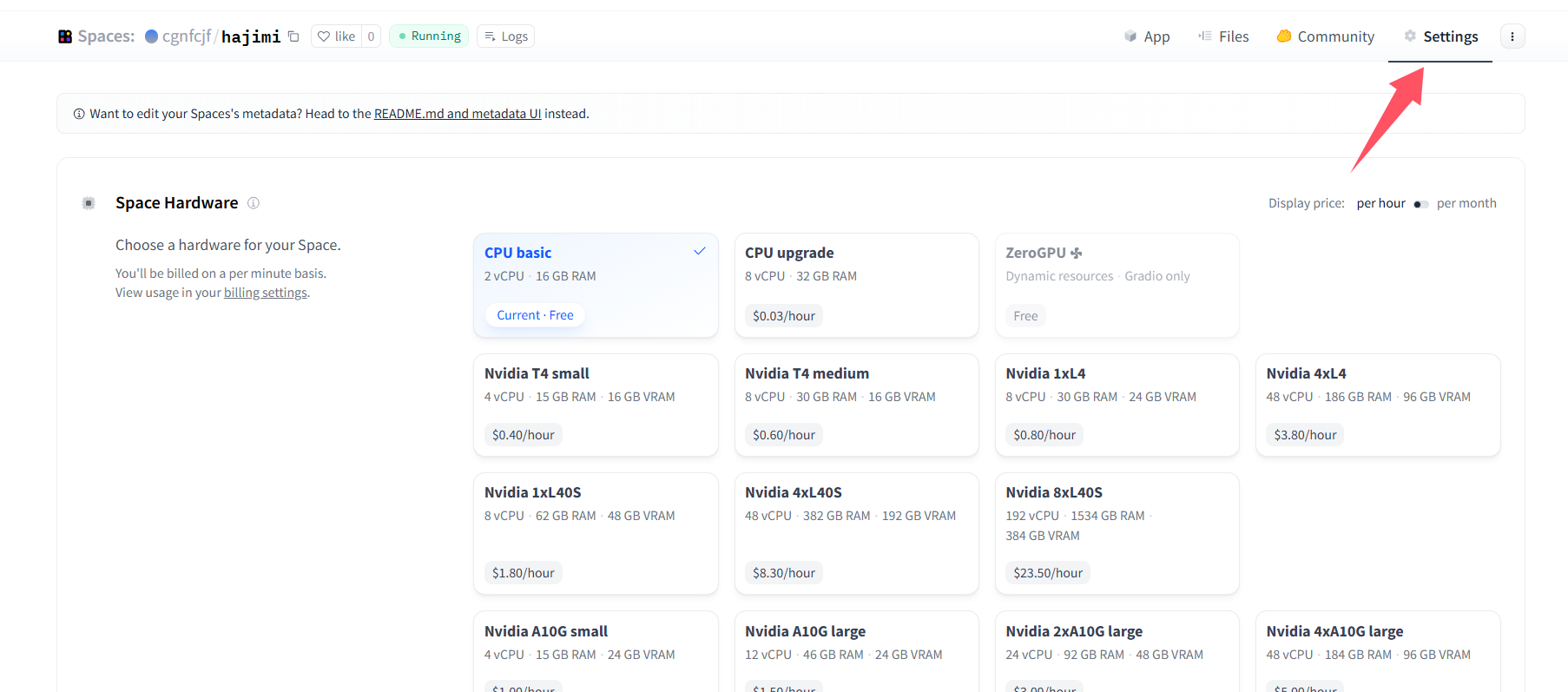The height and width of the screenshot is (692, 1568).
Task: Open the three-dot more options menu
Action: [1512, 36]
